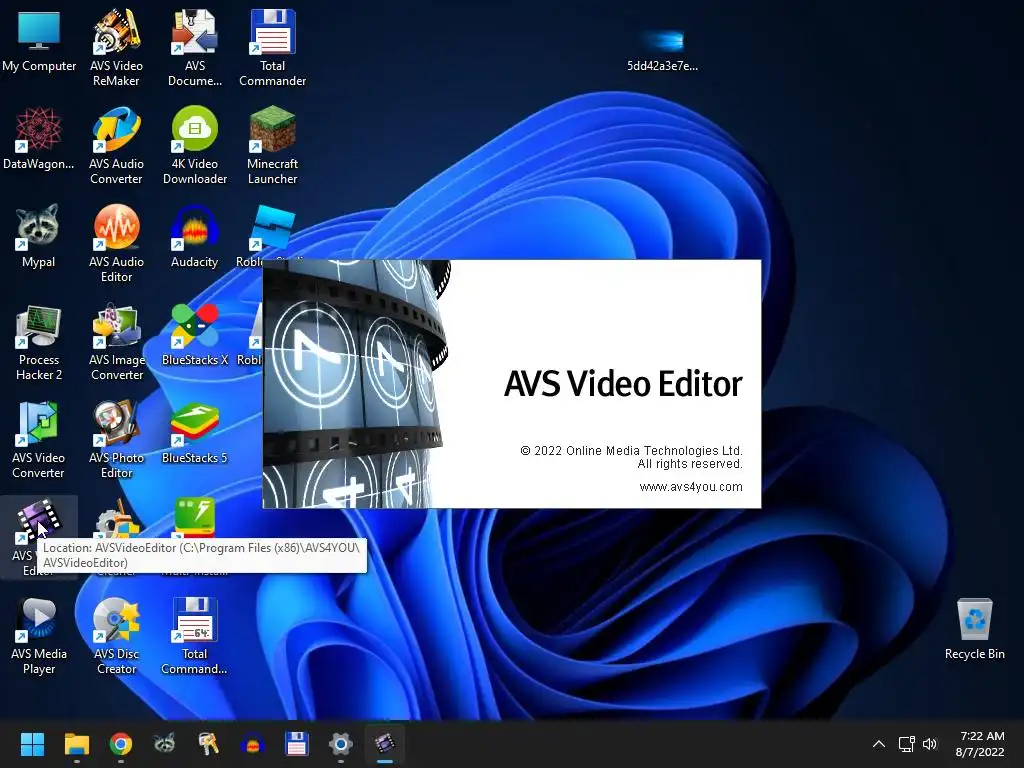Switch to AVS Video Editor taskbar button
The width and height of the screenshot is (1024, 768).
point(385,744)
